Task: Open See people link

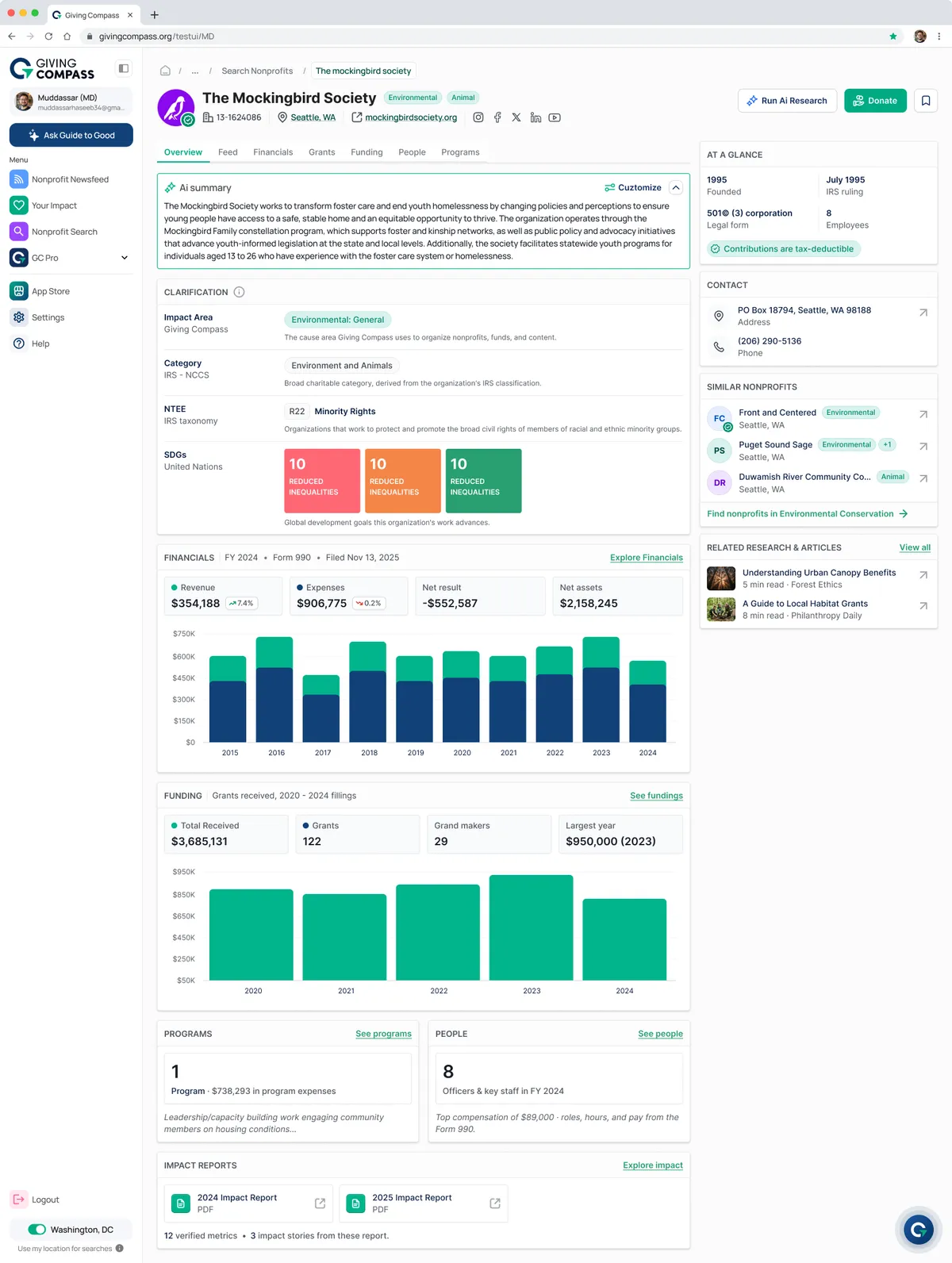Action: click(x=660, y=1034)
